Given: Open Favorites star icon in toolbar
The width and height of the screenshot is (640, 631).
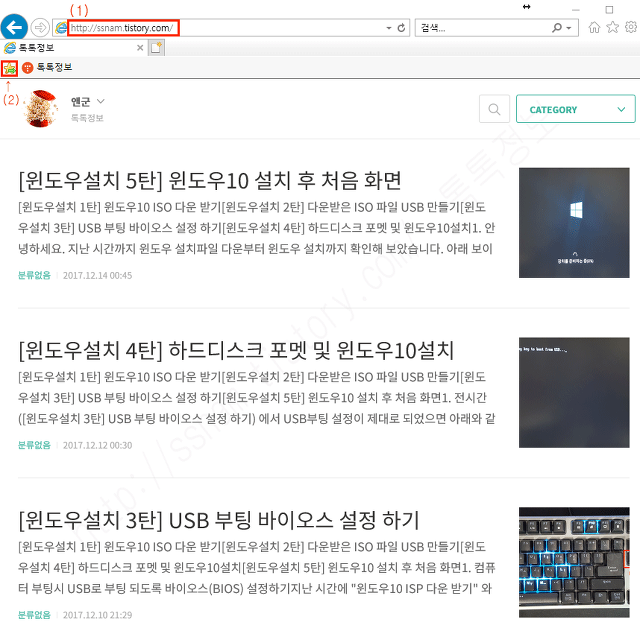Looking at the screenshot, I should 612,27.
